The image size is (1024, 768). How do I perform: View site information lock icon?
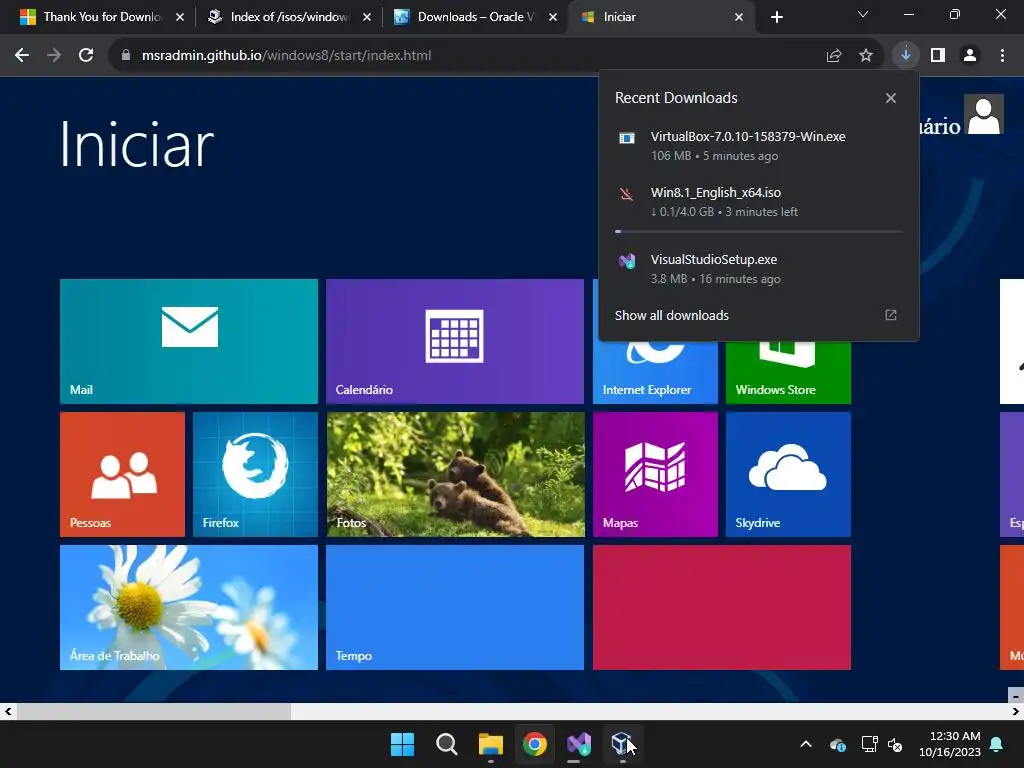coord(126,56)
